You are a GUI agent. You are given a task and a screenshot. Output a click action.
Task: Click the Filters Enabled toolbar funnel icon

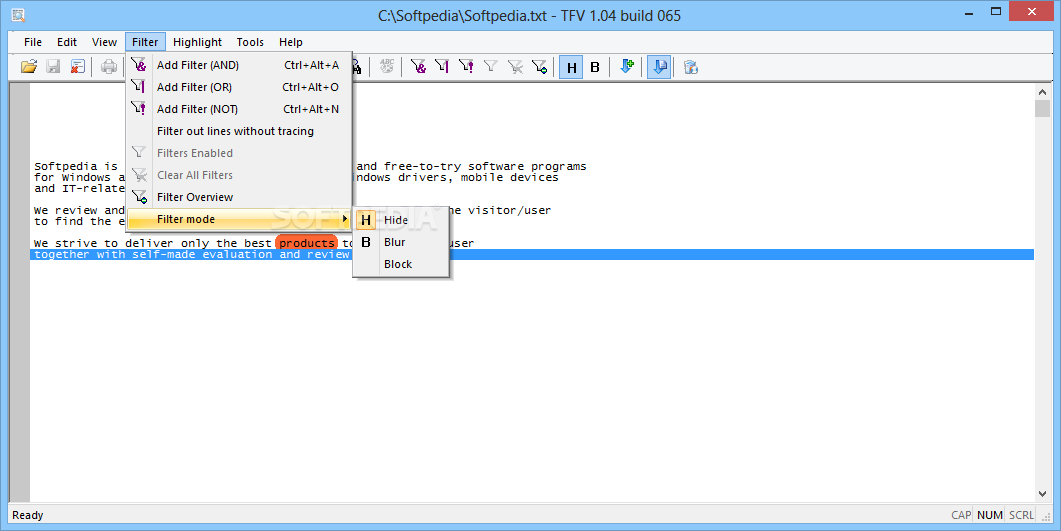pos(491,67)
